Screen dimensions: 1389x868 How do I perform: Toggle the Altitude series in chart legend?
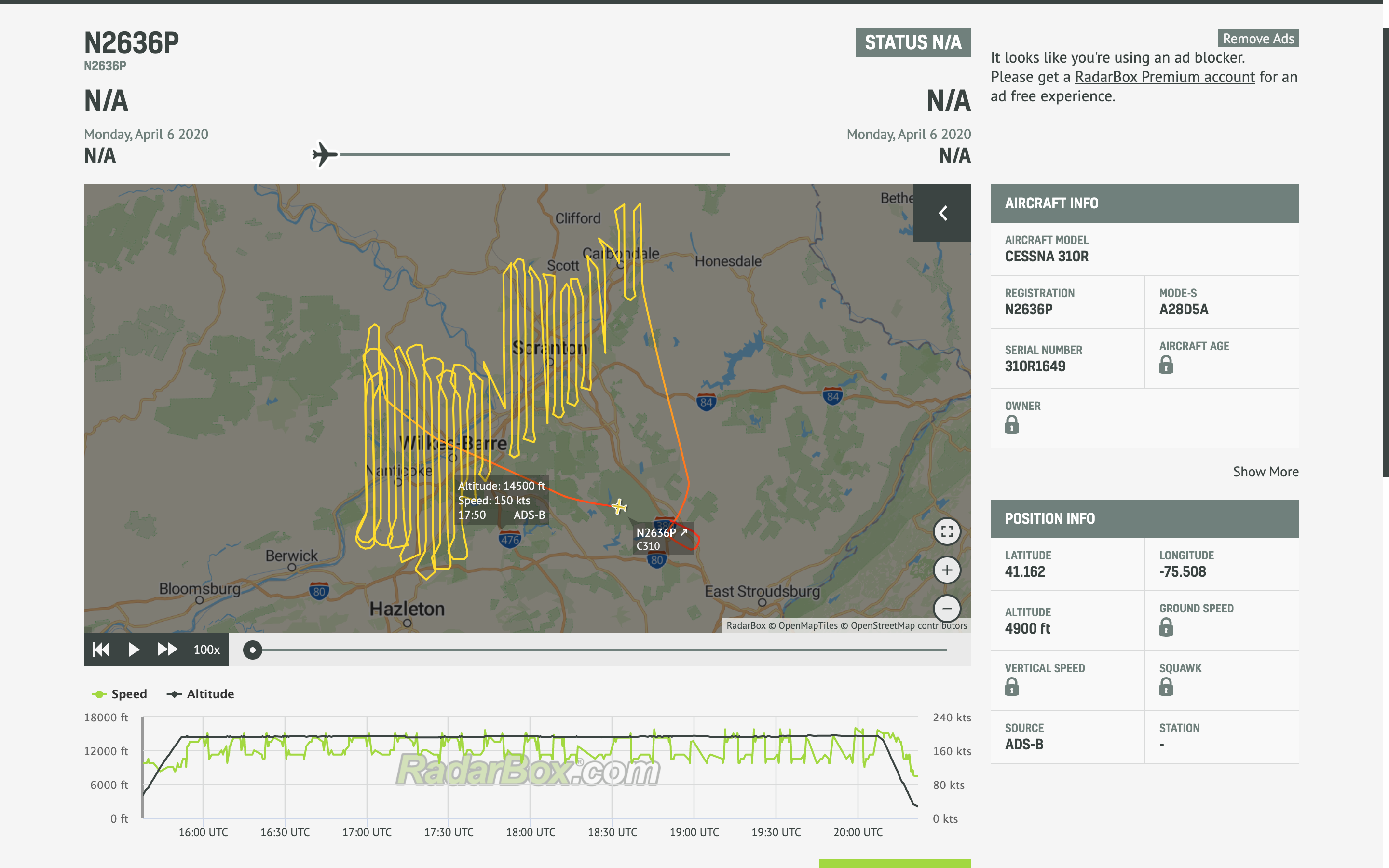click(200, 694)
